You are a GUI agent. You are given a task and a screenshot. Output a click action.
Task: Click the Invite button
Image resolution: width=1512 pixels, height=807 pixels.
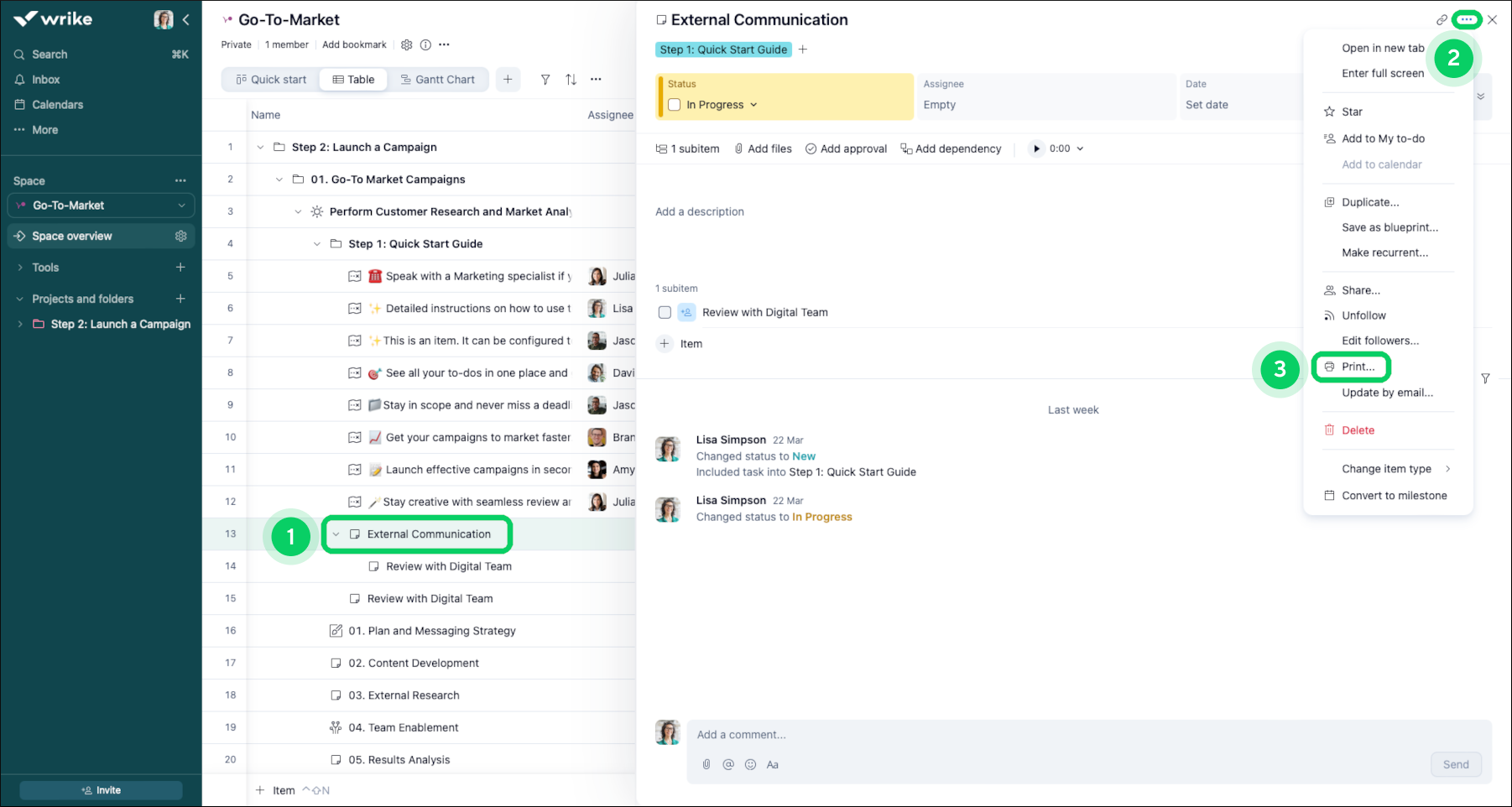pyautogui.click(x=101, y=790)
